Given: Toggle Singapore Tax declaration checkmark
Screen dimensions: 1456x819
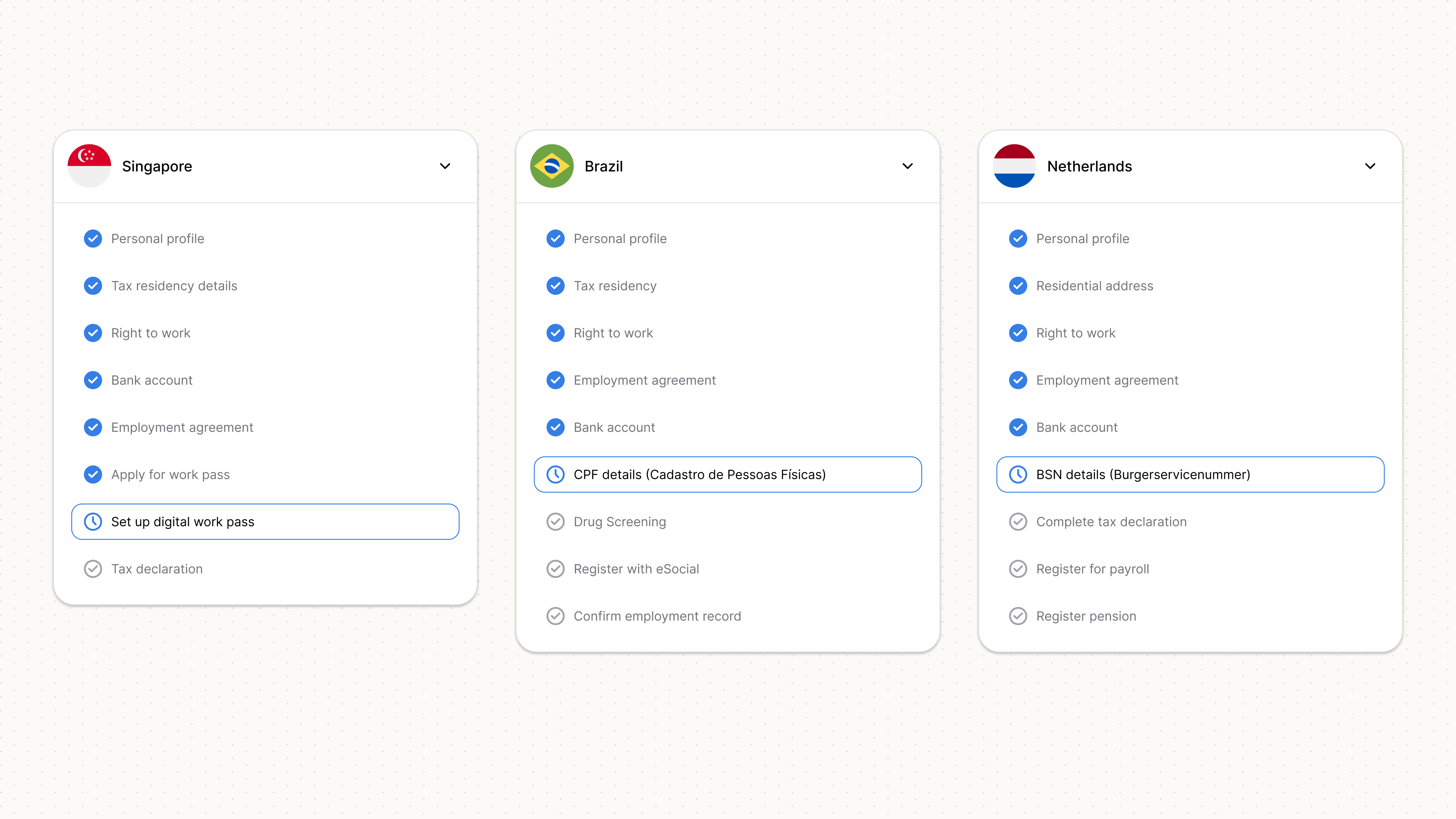Looking at the screenshot, I should 93,569.
